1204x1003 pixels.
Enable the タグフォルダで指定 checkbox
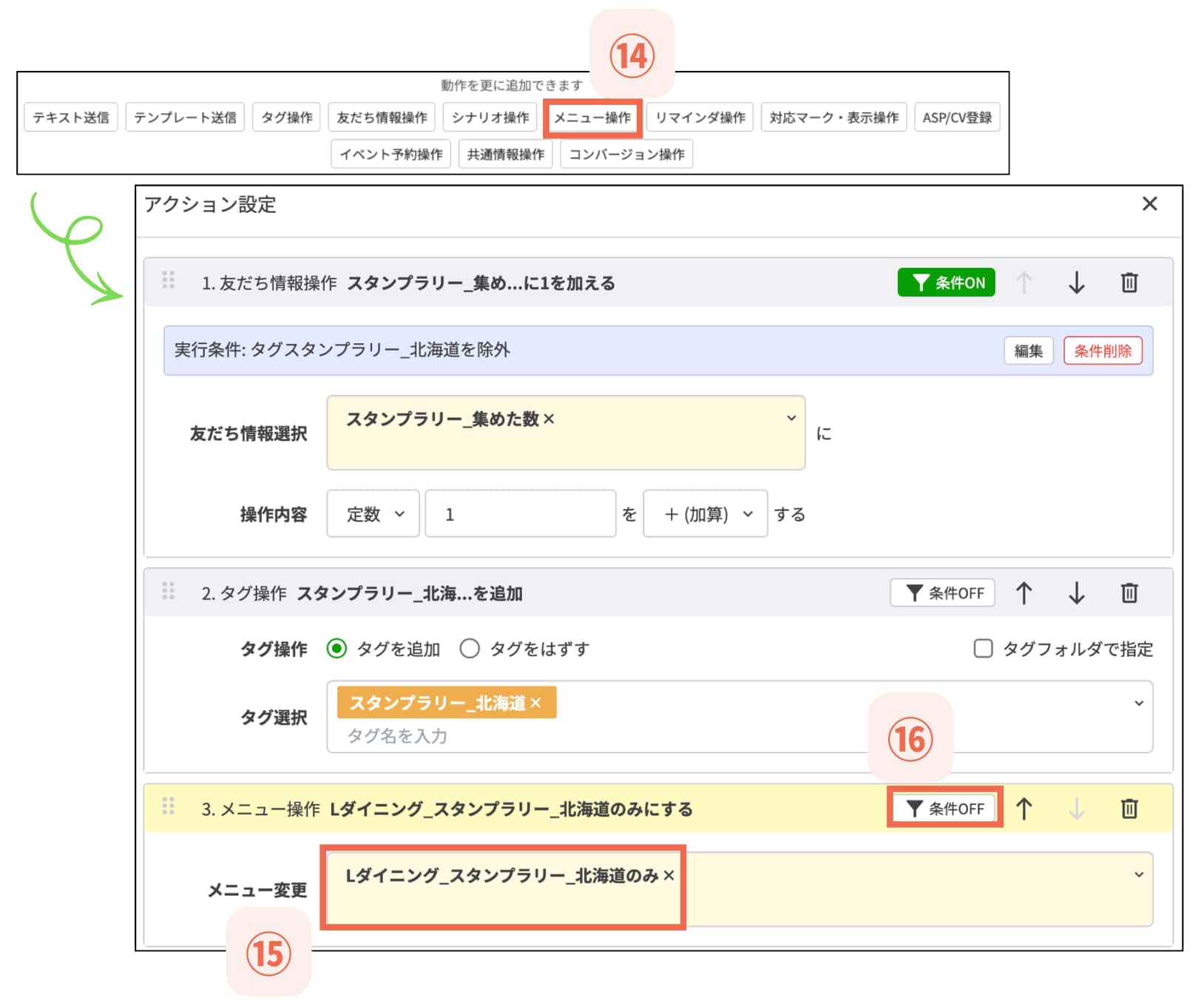point(983,649)
